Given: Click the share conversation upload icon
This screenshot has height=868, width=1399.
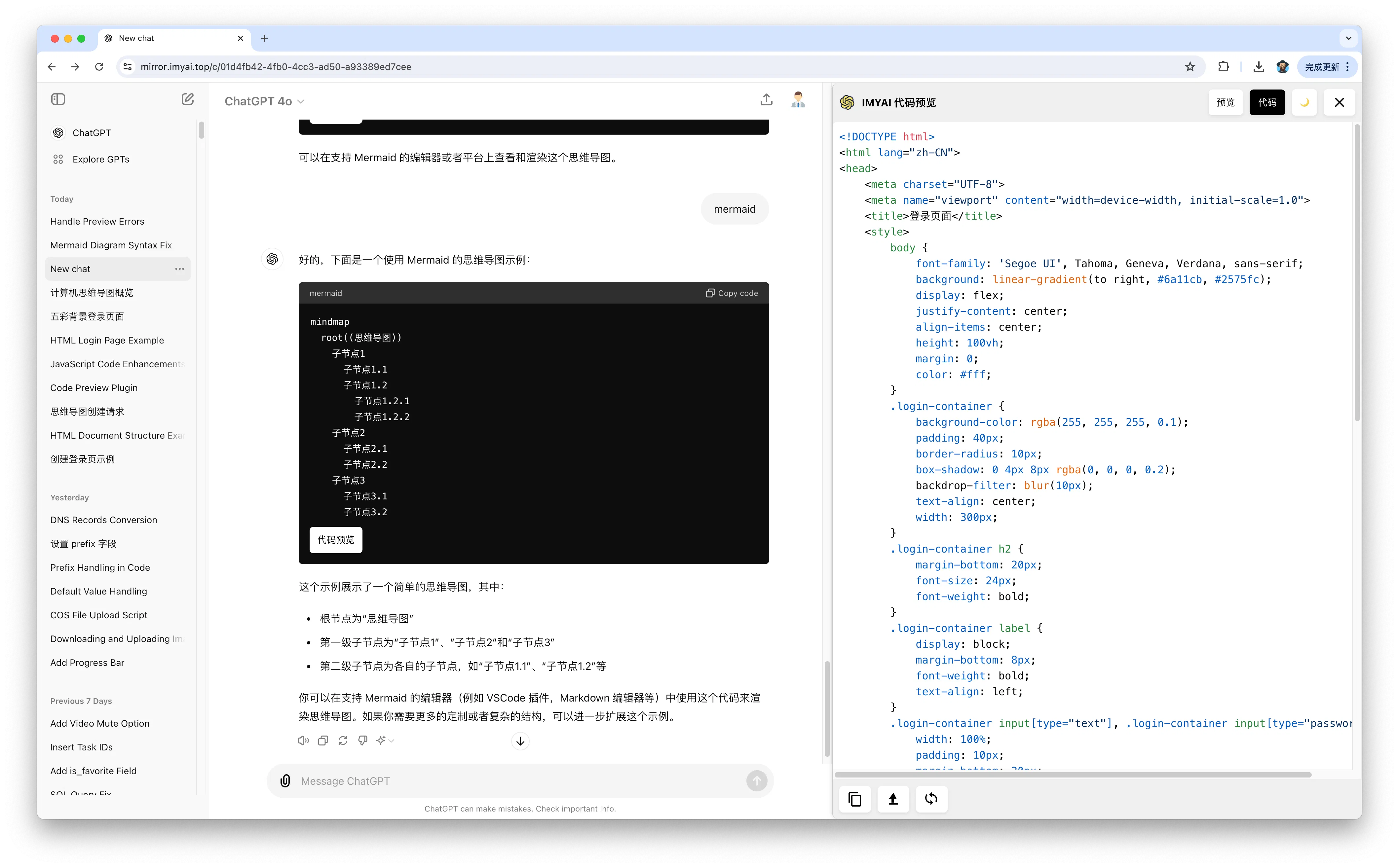Looking at the screenshot, I should (766, 100).
